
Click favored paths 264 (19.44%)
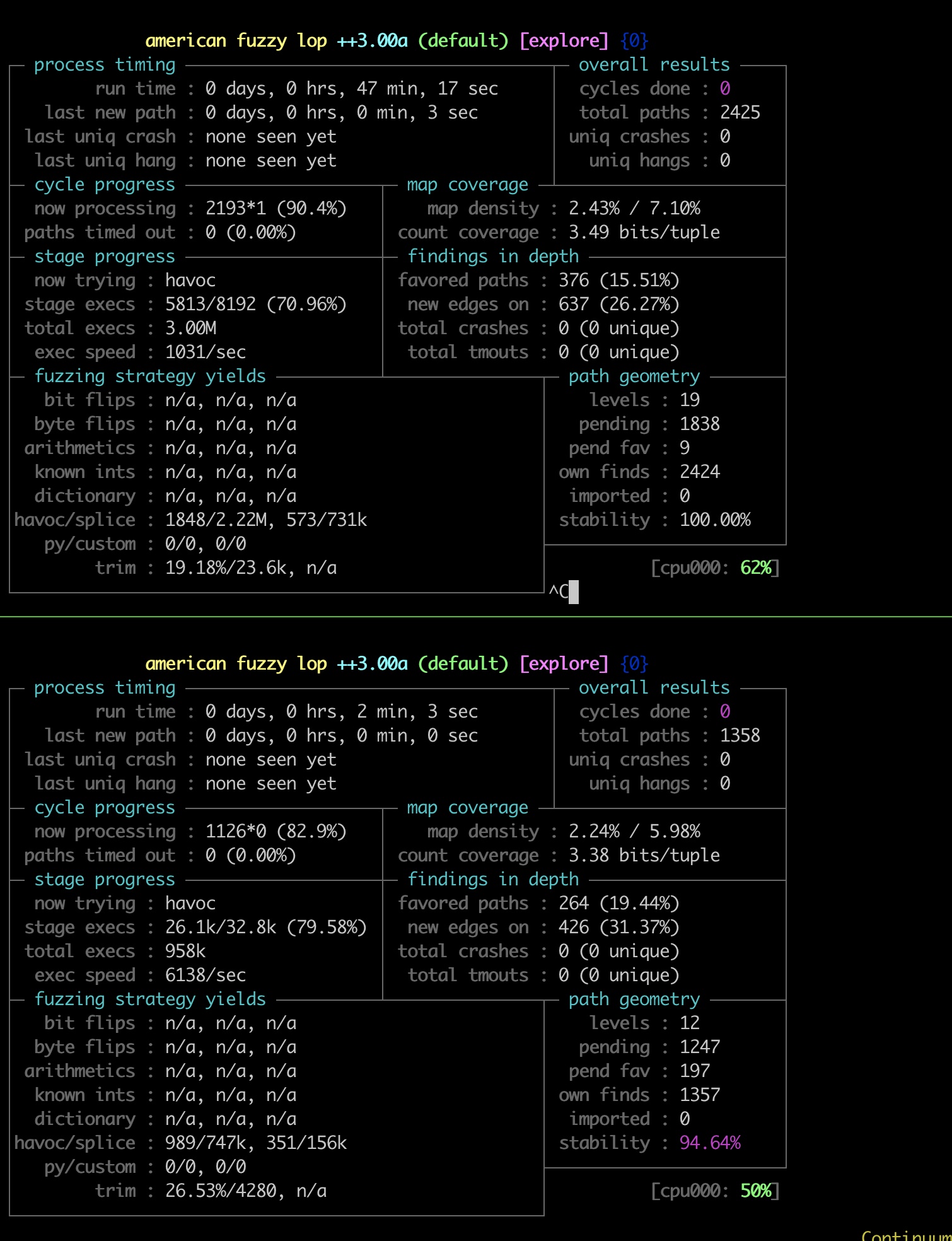pos(619,903)
